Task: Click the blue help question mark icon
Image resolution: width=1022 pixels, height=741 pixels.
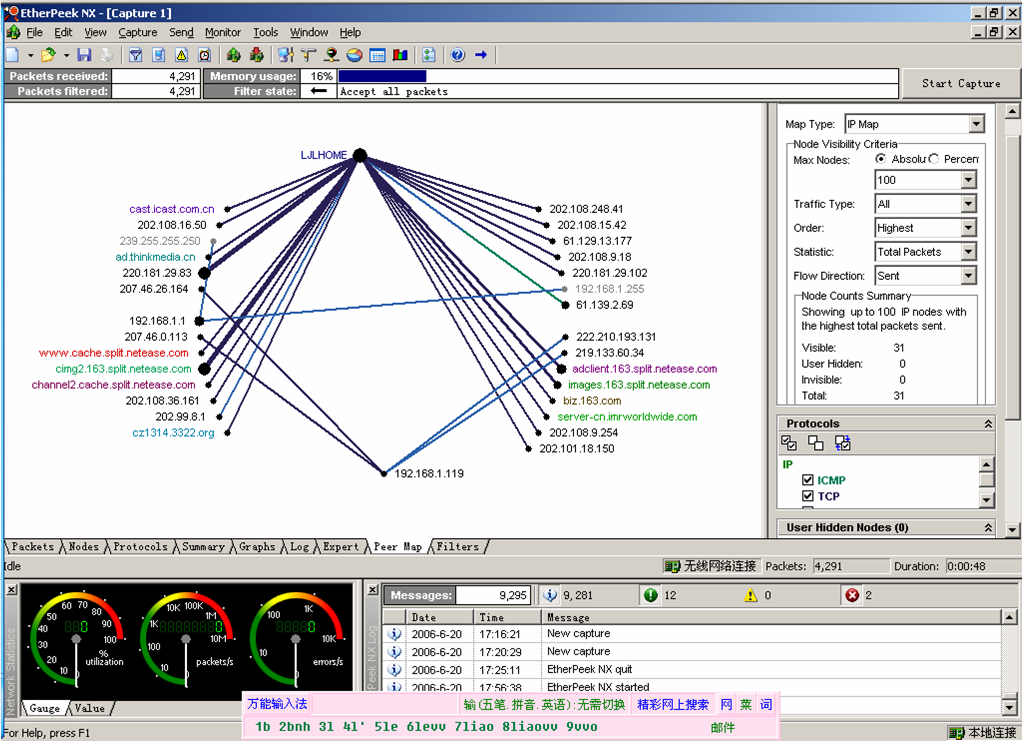Action: (x=457, y=55)
